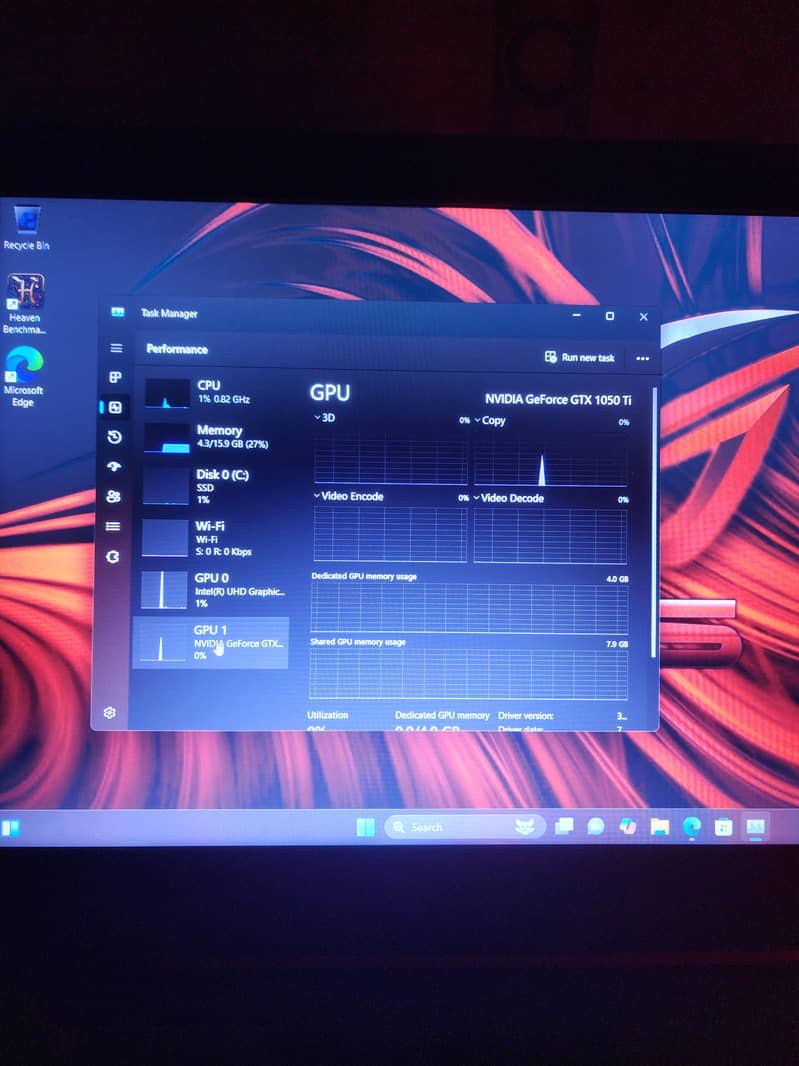The width and height of the screenshot is (799, 1066).
Task: Open the App history page icon
Action: (x=114, y=437)
